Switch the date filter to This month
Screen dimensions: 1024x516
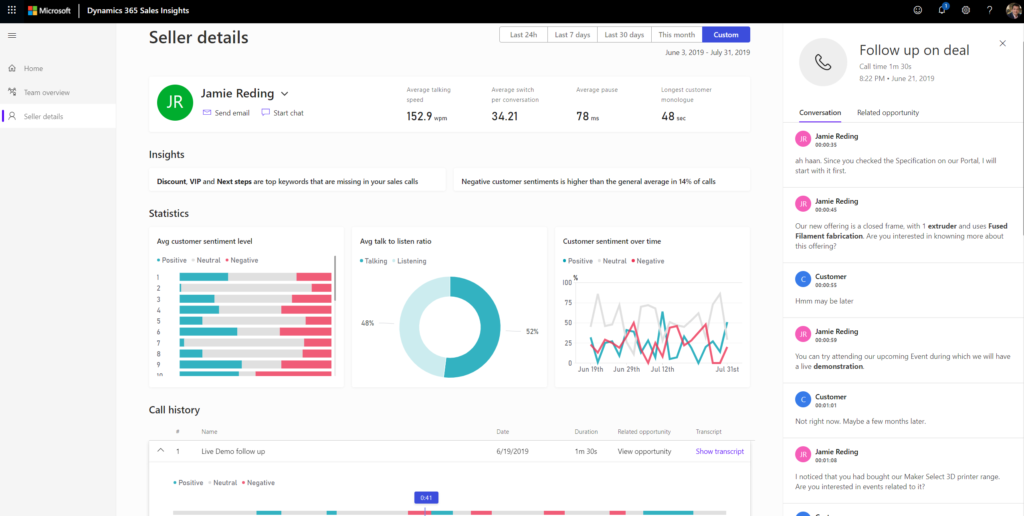point(677,35)
